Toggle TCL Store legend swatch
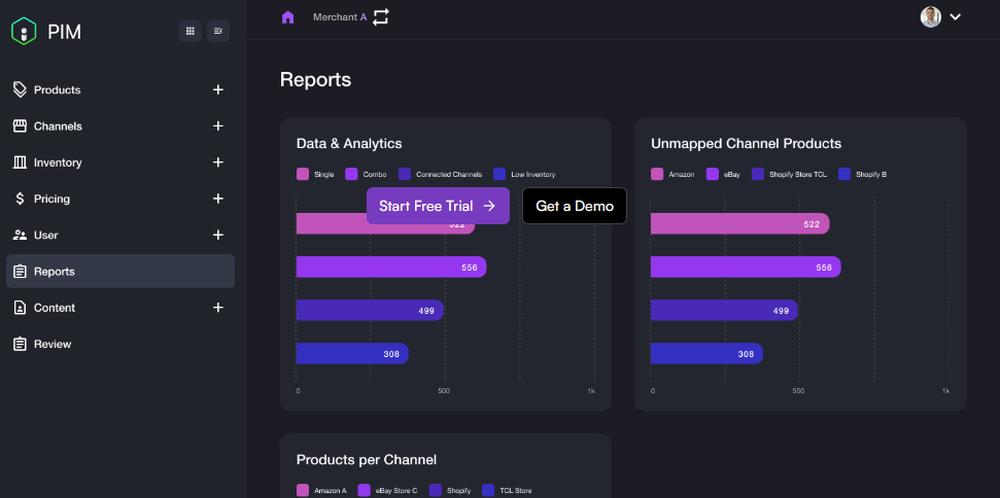Image resolution: width=1000 pixels, height=498 pixels. point(488,490)
